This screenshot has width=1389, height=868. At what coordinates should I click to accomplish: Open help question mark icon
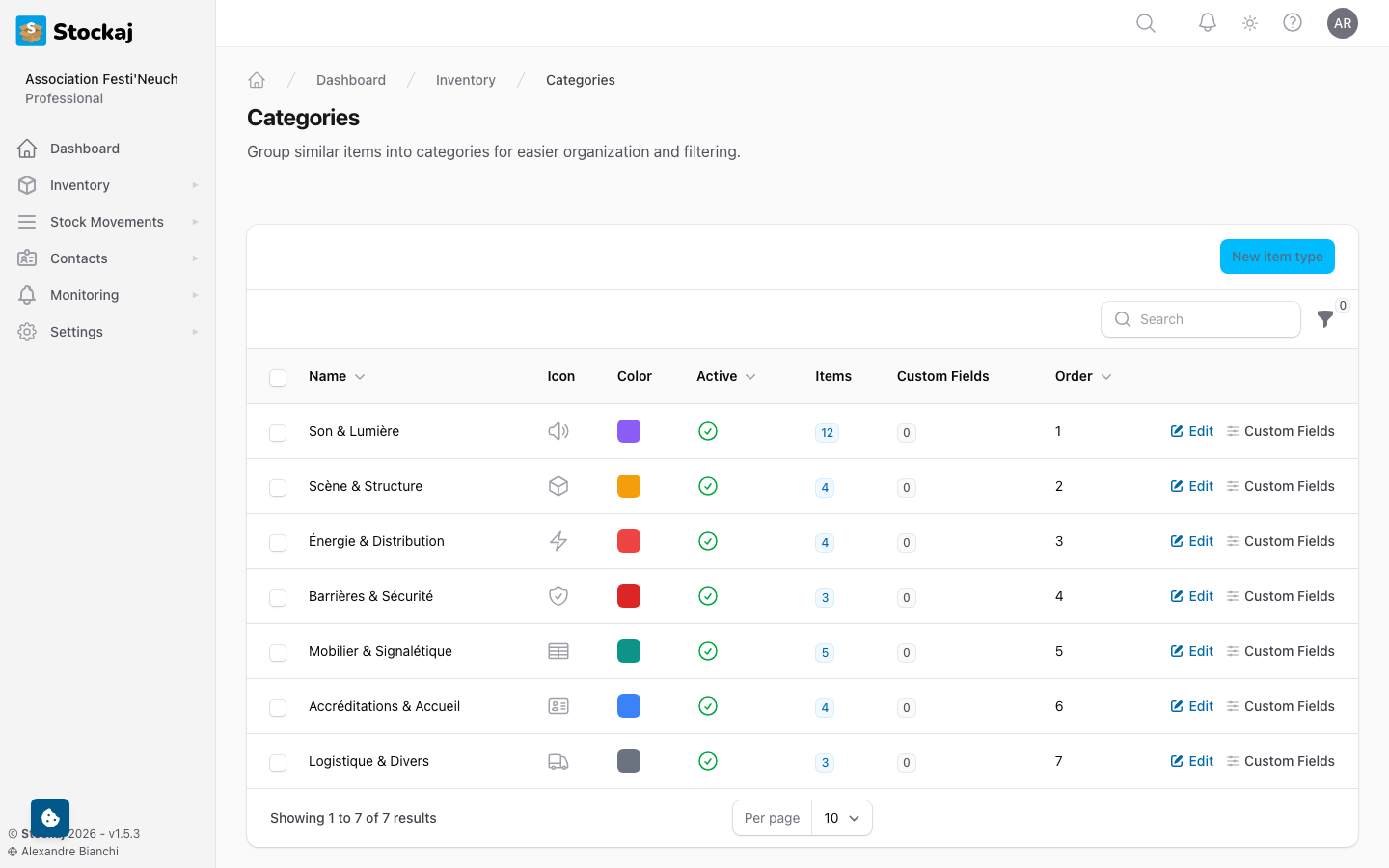point(1293,23)
